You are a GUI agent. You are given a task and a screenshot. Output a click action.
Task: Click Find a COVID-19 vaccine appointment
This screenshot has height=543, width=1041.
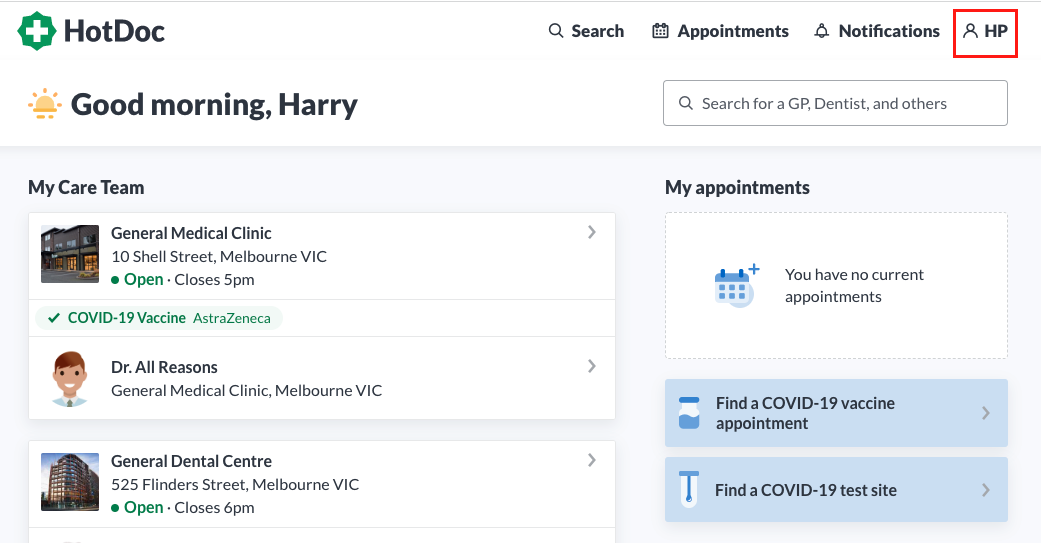(837, 413)
